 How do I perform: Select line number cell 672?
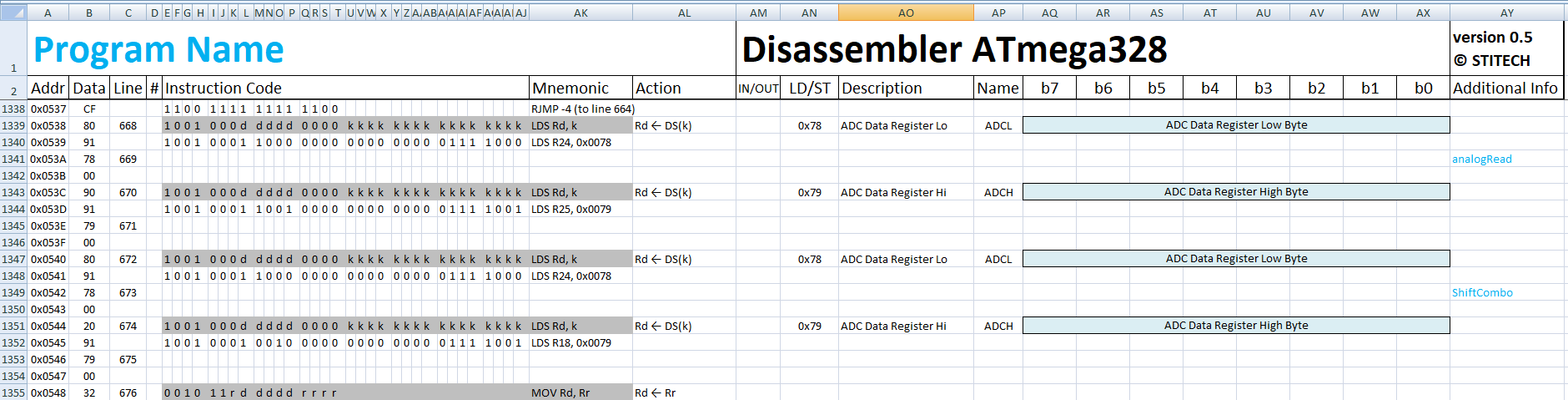pos(128,259)
